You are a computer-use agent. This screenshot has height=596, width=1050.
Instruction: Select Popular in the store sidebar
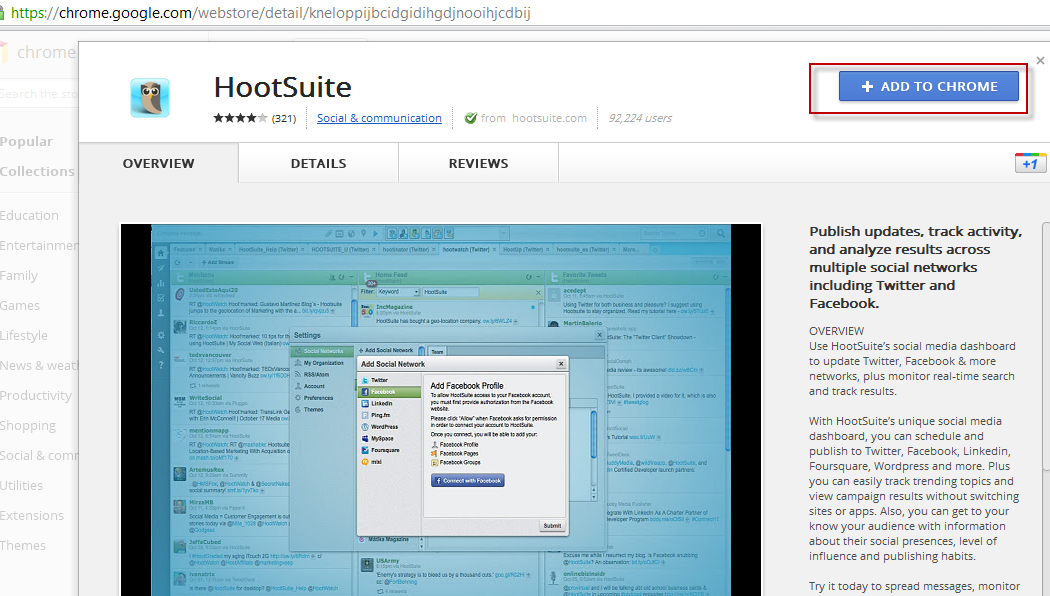[26, 141]
